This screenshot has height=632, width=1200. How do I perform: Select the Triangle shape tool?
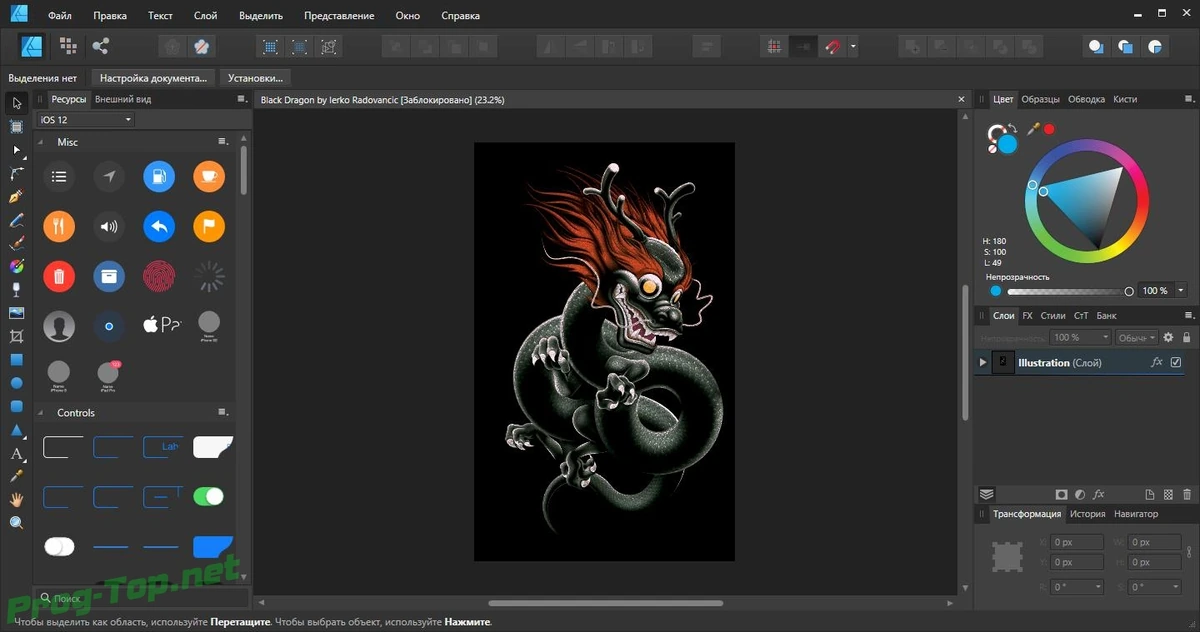click(x=16, y=430)
